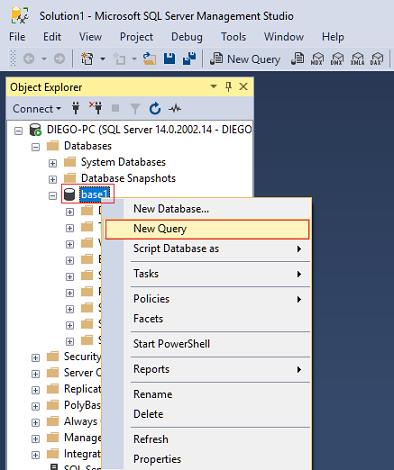Select Refresh from the context menu

[207, 439]
